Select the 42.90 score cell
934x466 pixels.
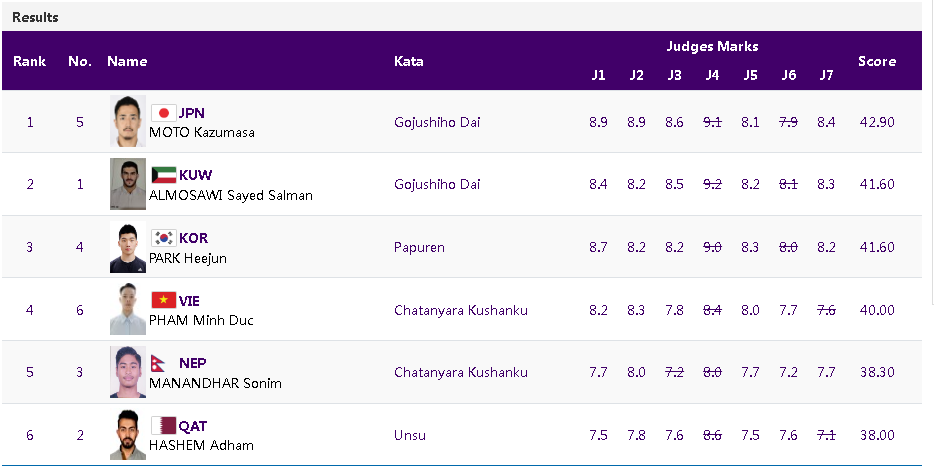[876, 122]
